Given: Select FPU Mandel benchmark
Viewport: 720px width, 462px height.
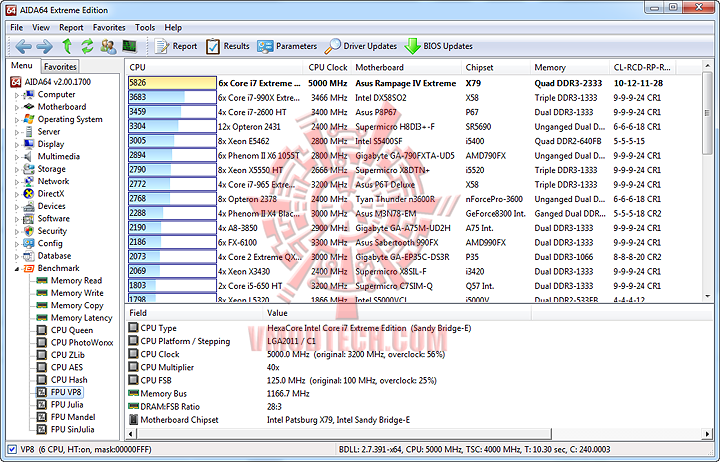Looking at the screenshot, I should (73, 417).
